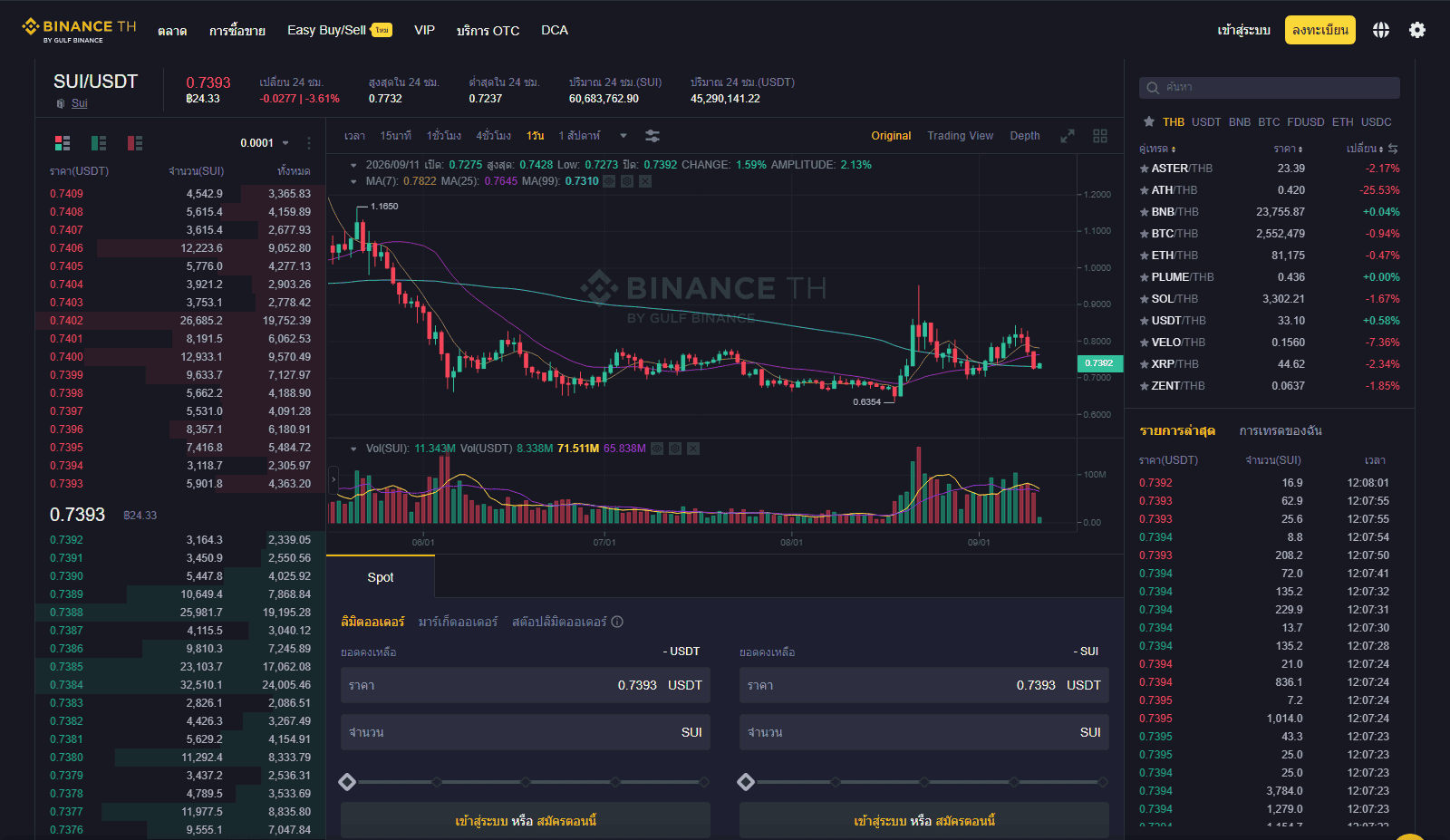Viewport: 1450px width, 840px height.
Task: Open the language globe icon
Action: [1380, 30]
